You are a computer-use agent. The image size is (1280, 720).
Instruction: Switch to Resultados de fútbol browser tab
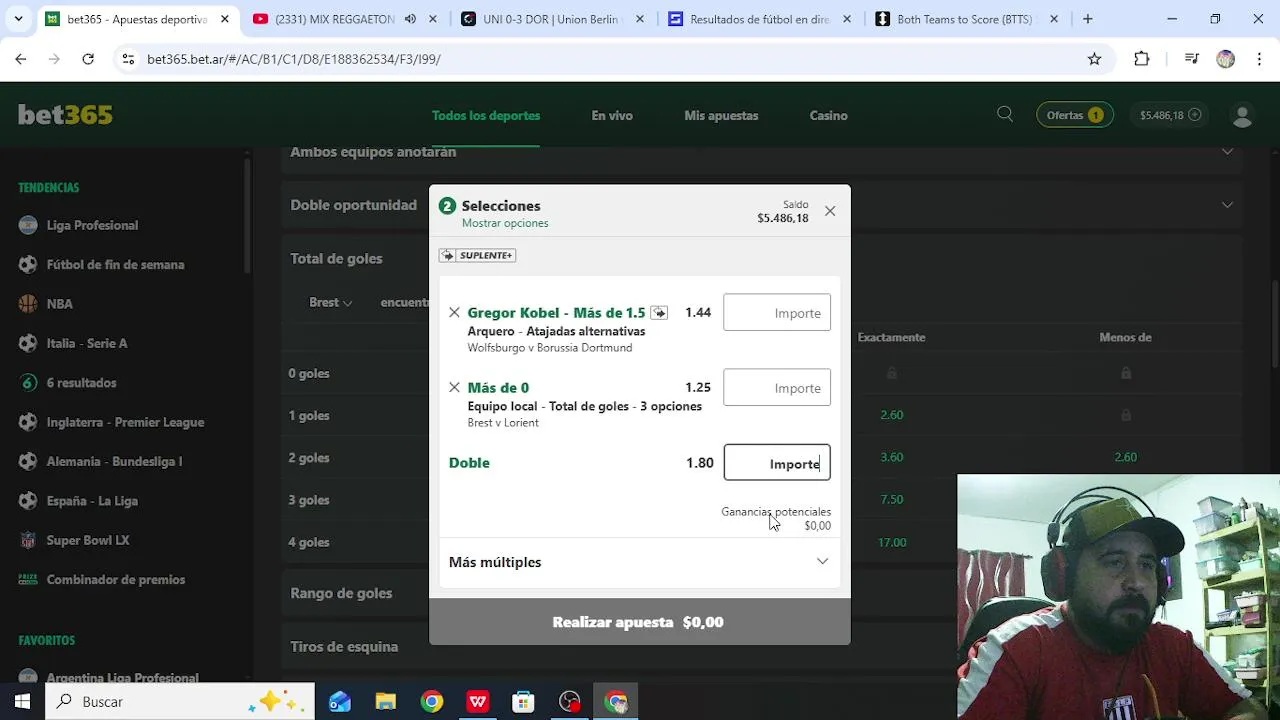(759, 19)
